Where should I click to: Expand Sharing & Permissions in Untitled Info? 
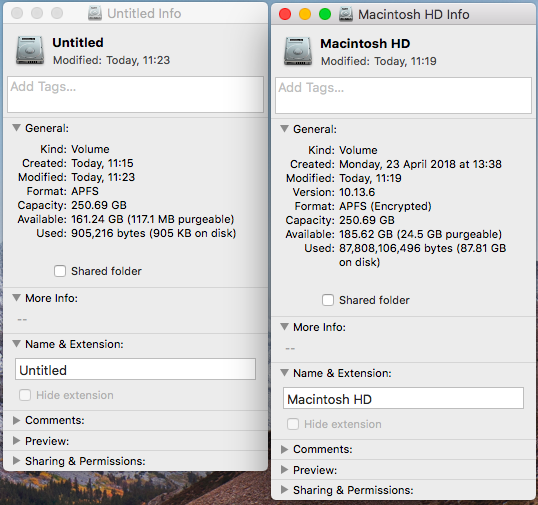pos(16,461)
